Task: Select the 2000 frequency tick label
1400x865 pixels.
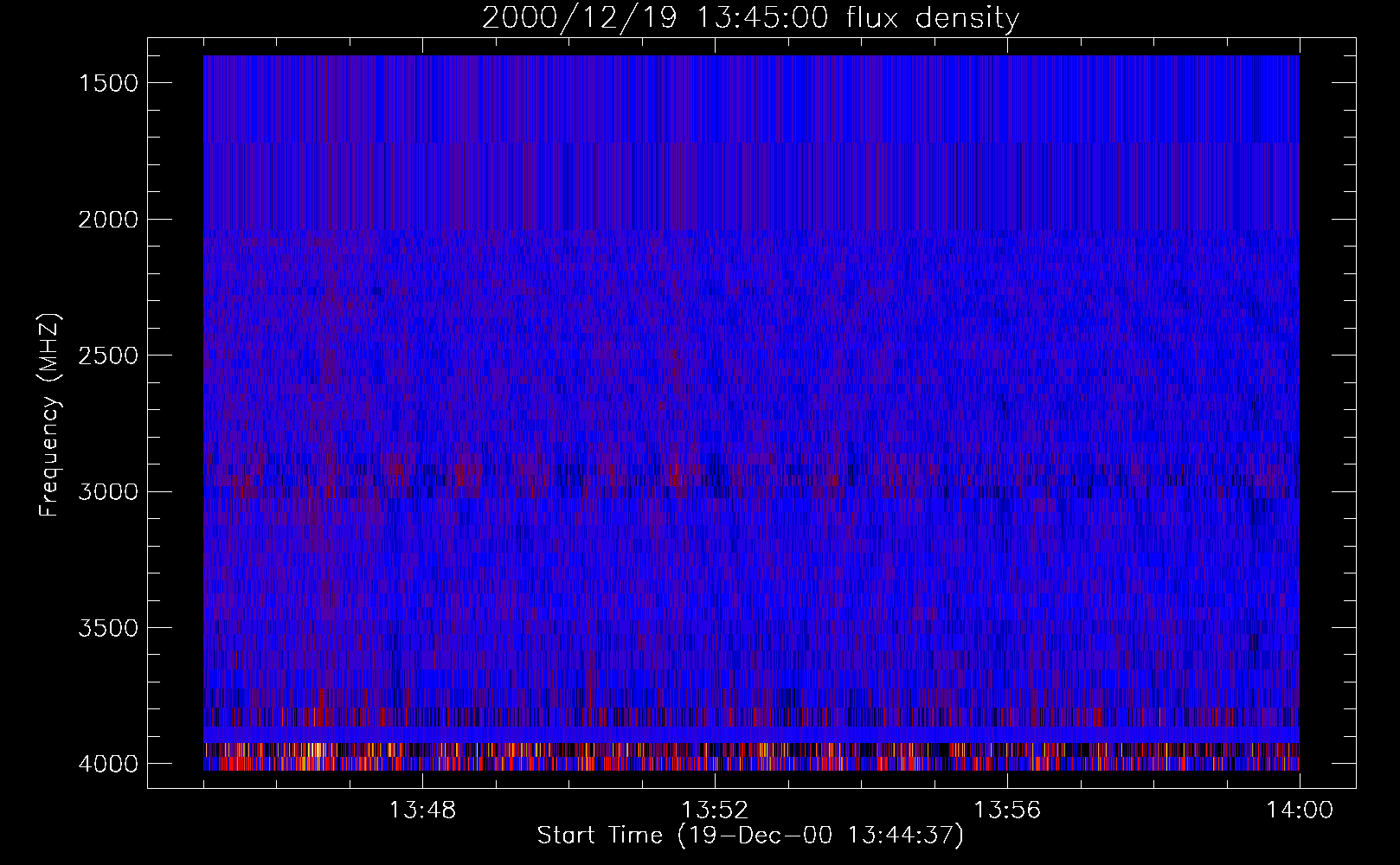Action: pyautogui.click(x=108, y=220)
